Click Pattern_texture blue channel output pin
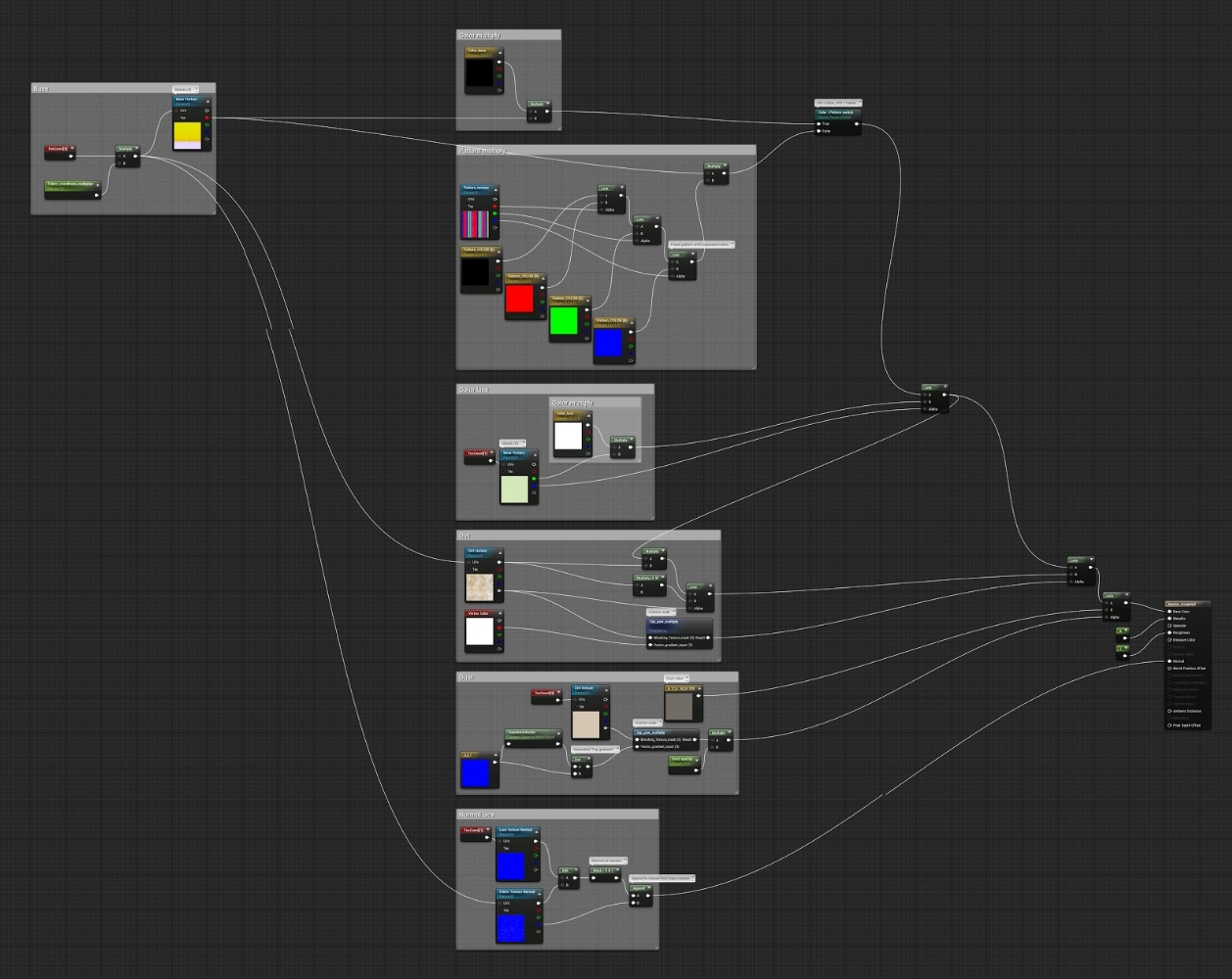The height and width of the screenshot is (979, 1232). click(495, 220)
